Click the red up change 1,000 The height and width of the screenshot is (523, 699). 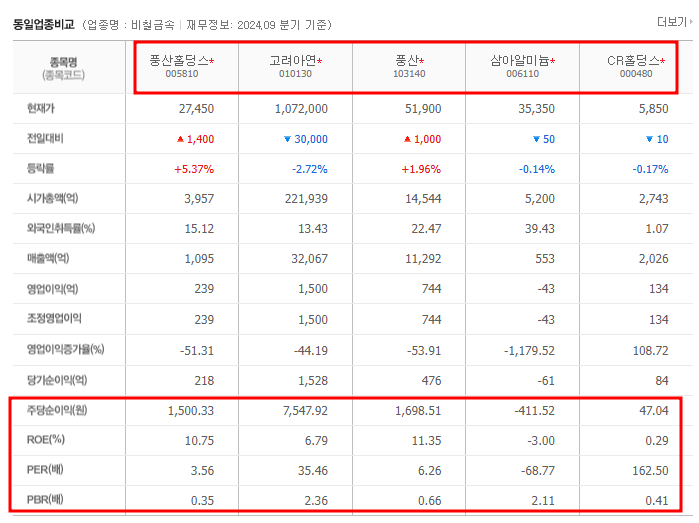click(422, 139)
